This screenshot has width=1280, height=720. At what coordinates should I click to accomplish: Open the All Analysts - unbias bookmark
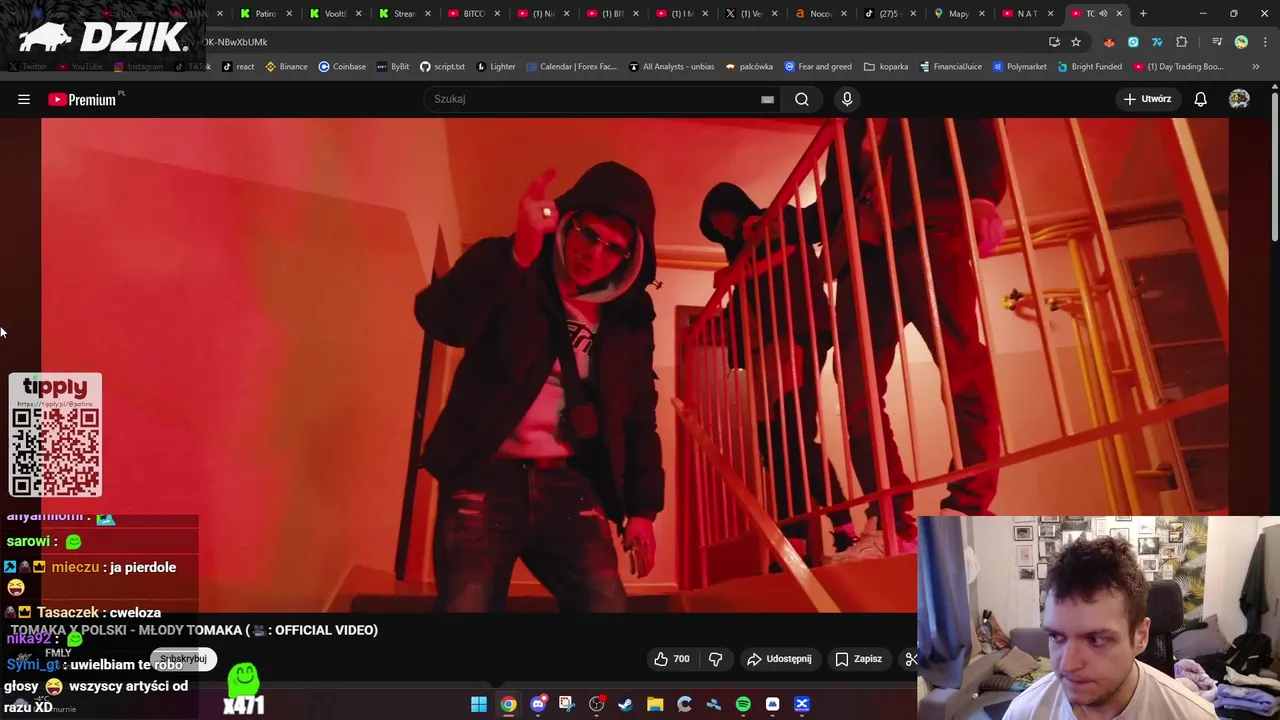point(671,67)
